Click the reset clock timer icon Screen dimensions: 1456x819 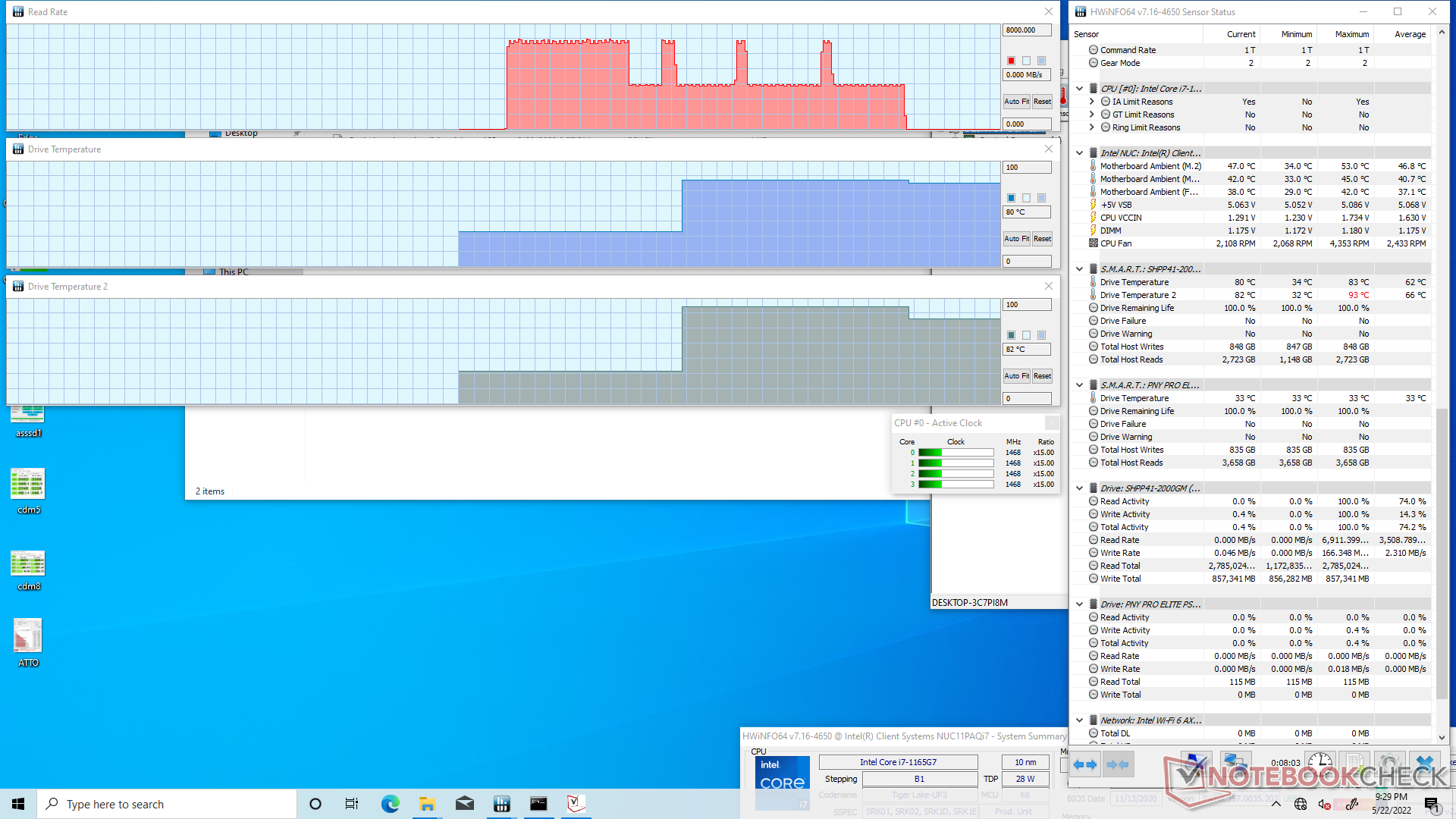[1319, 763]
